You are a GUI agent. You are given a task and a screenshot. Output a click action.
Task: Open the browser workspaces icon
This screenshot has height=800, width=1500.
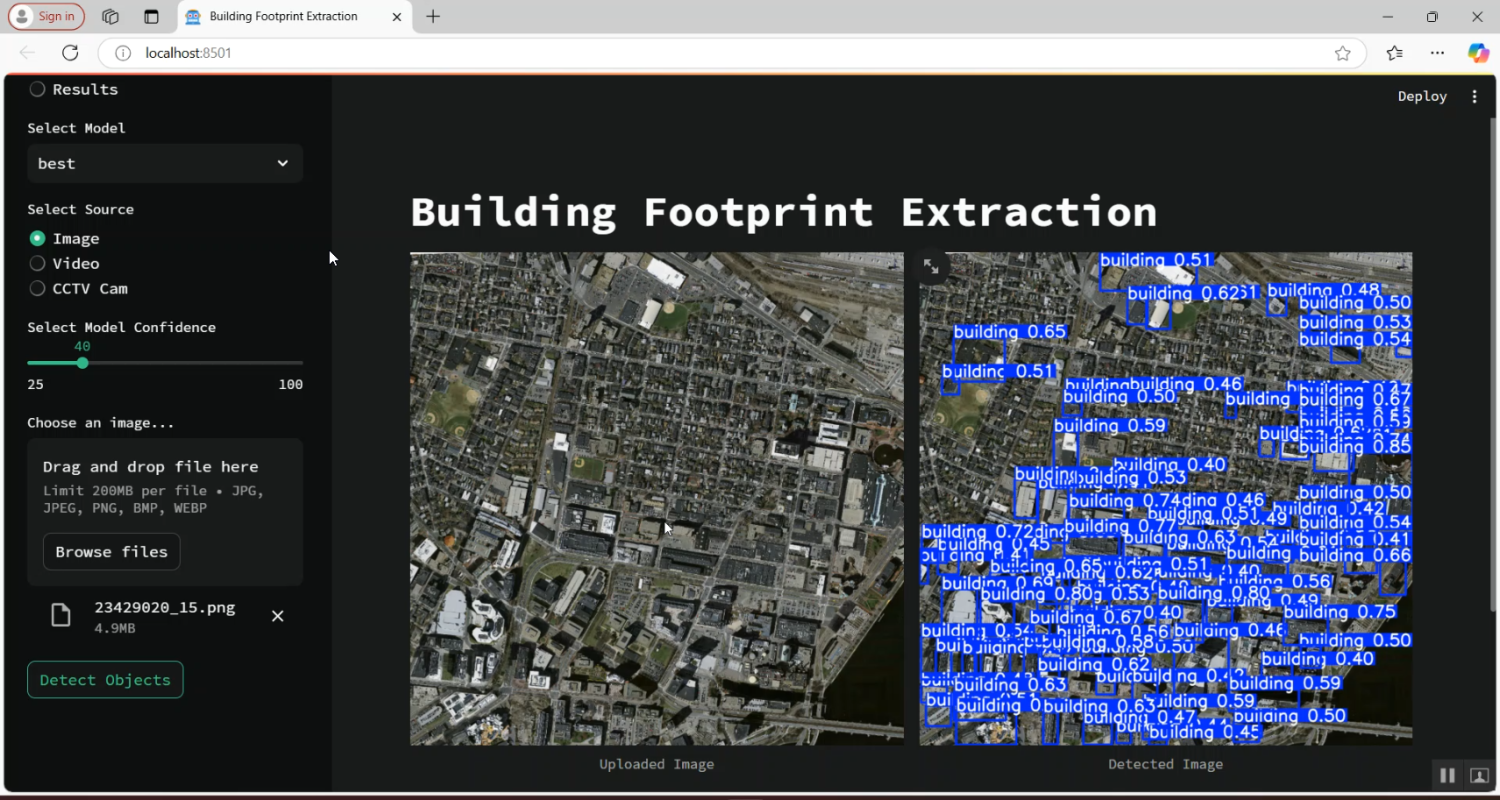pyautogui.click(x=111, y=17)
